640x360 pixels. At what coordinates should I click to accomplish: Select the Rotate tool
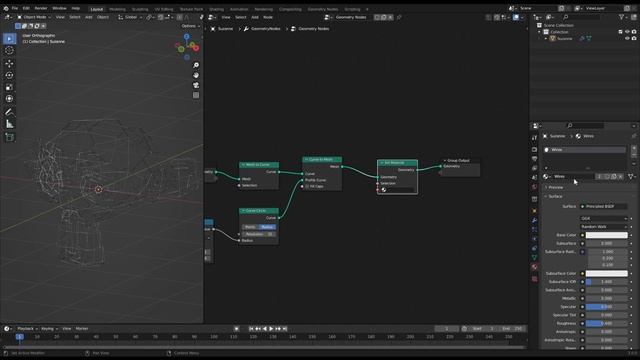click(x=9, y=76)
